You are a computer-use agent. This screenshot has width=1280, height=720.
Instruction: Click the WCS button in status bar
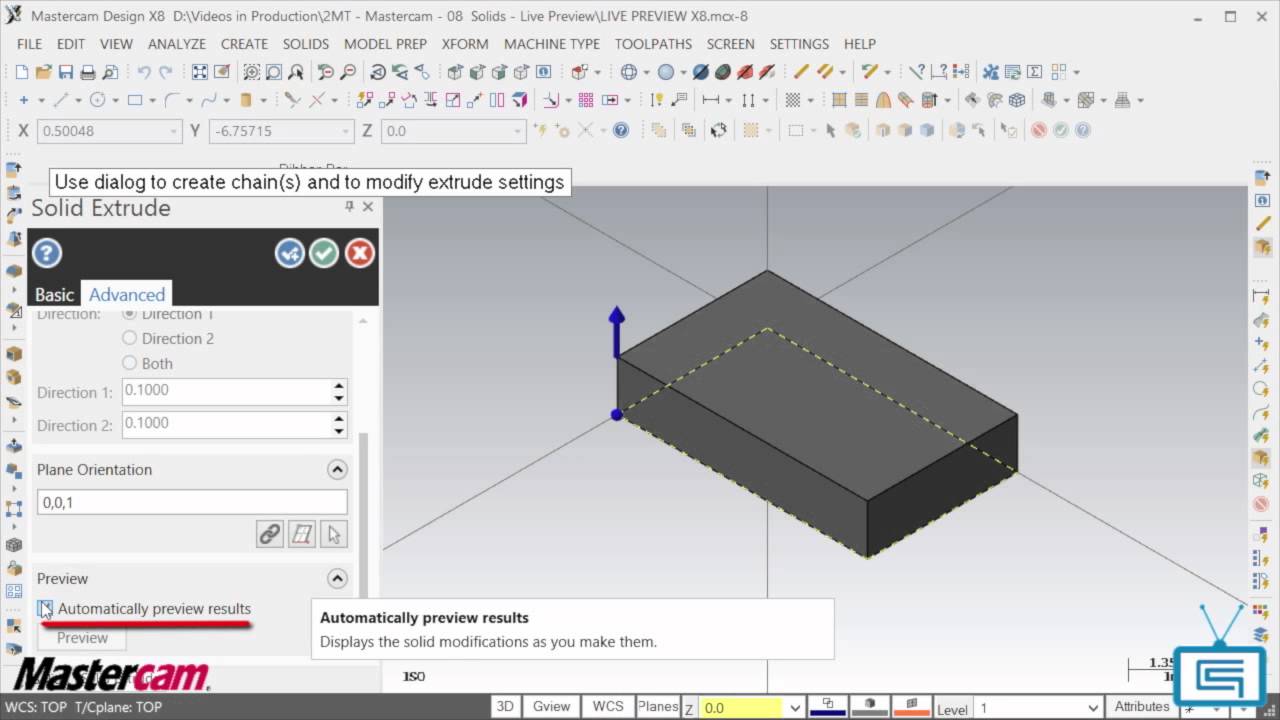point(608,706)
